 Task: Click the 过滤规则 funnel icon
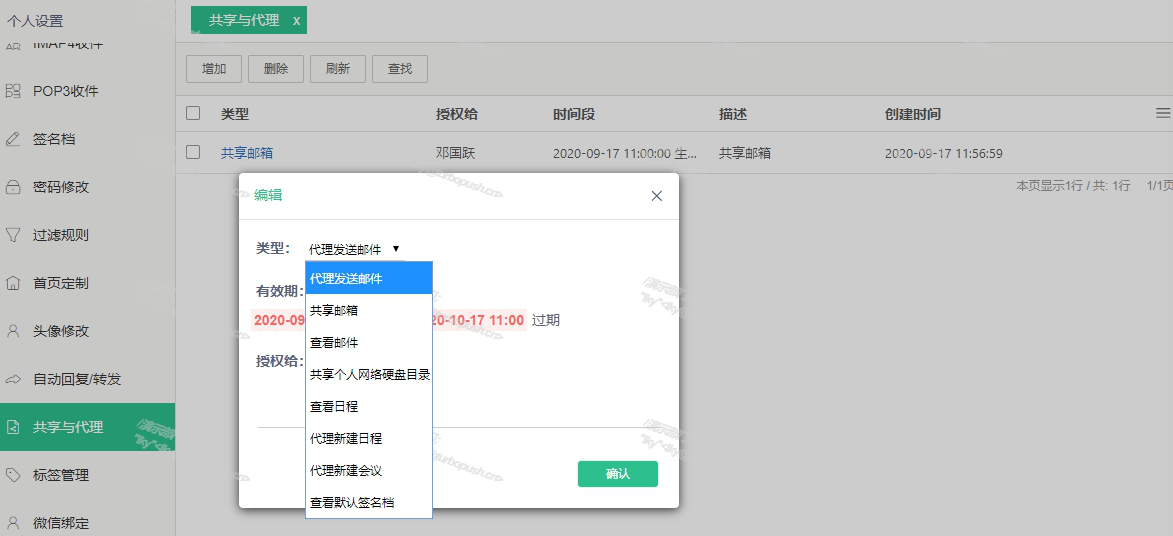pyautogui.click(x=13, y=235)
